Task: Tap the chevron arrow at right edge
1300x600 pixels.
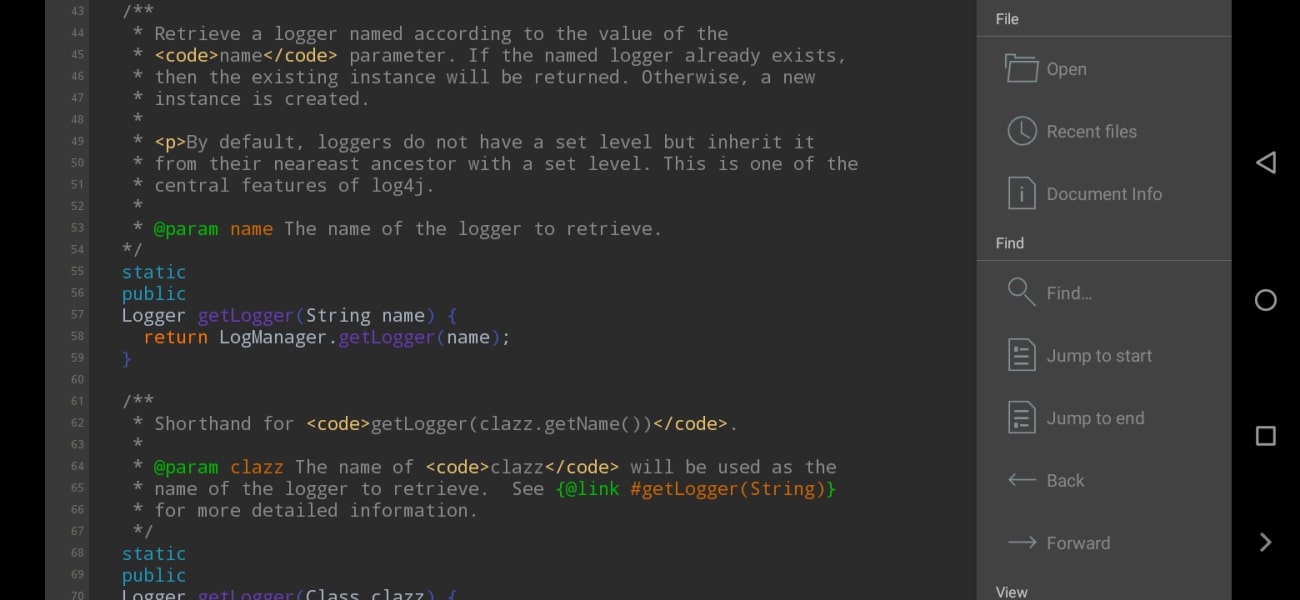Action: (x=1265, y=542)
